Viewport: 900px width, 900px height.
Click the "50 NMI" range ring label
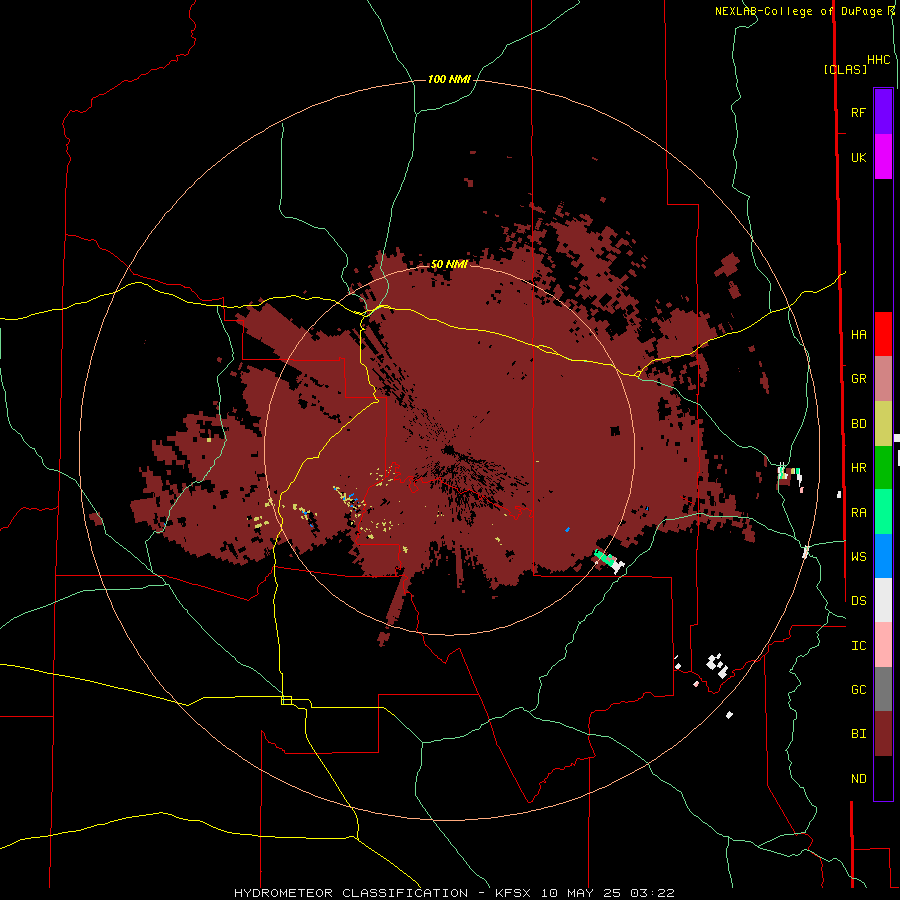[x=449, y=264]
